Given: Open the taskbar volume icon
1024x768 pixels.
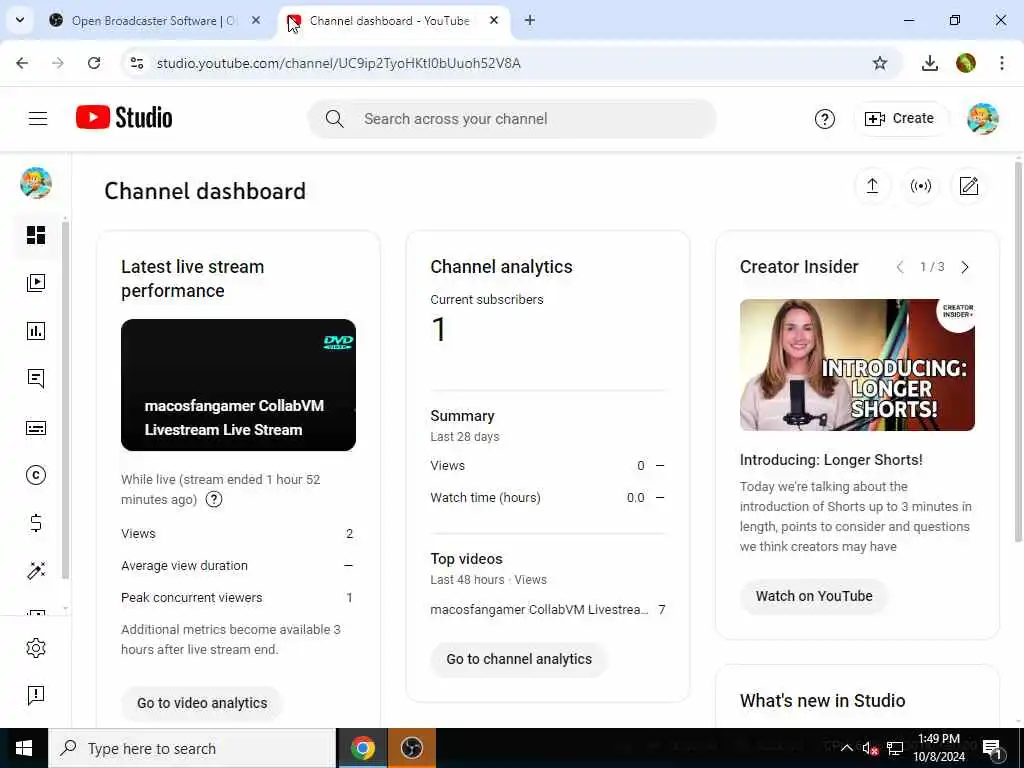Looking at the screenshot, I should click(869, 748).
